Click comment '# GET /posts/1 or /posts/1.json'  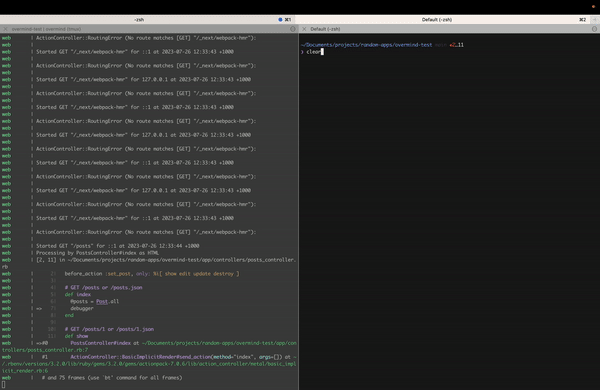(x=109, y=329)
